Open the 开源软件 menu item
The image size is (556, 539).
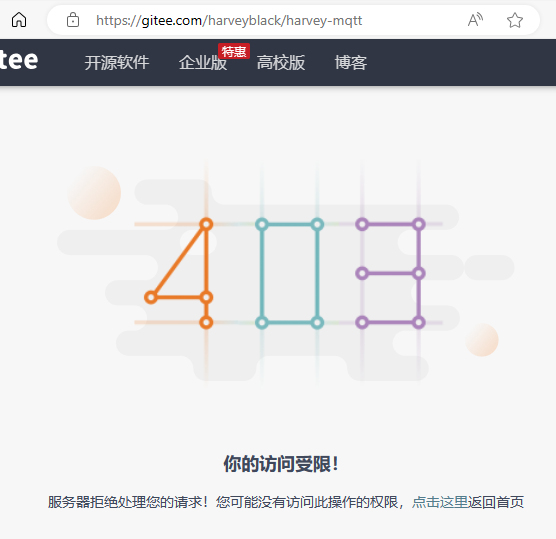117,63
